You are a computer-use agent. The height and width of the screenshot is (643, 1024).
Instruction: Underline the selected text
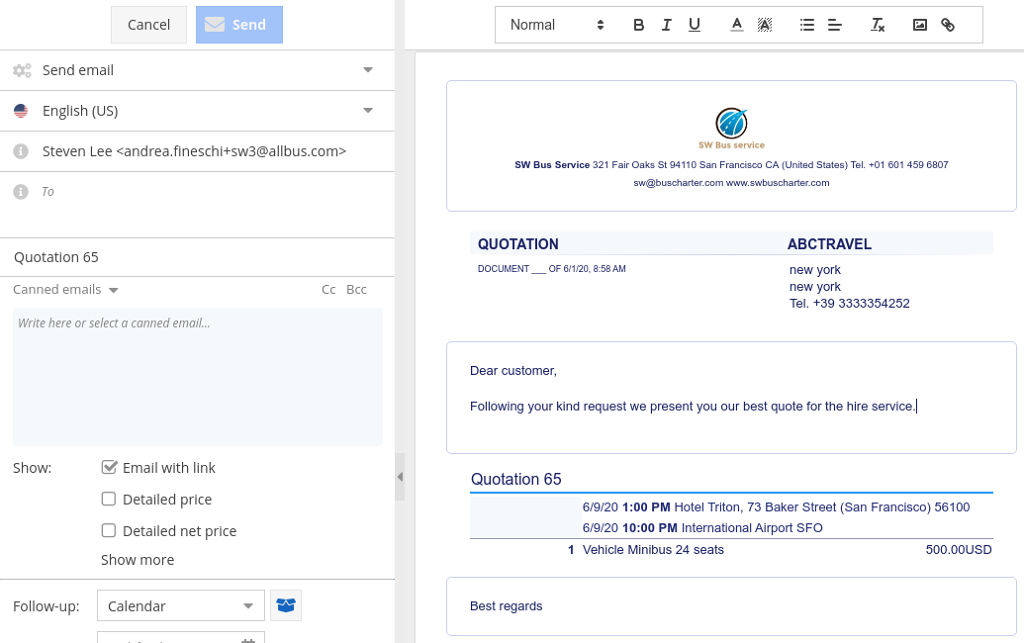tap(694, 25)
